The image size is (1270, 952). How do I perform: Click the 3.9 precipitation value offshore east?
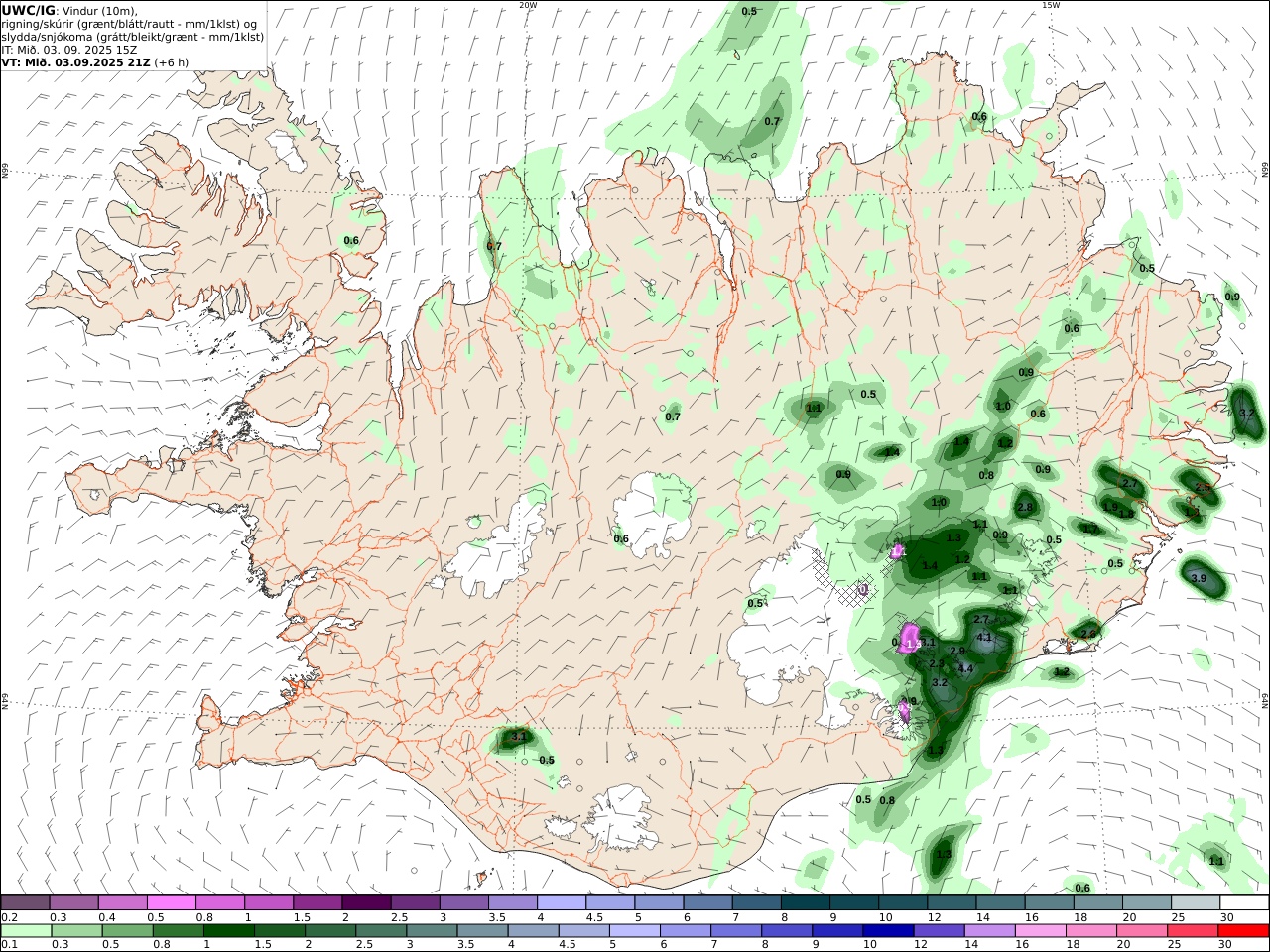(1198, 579)
